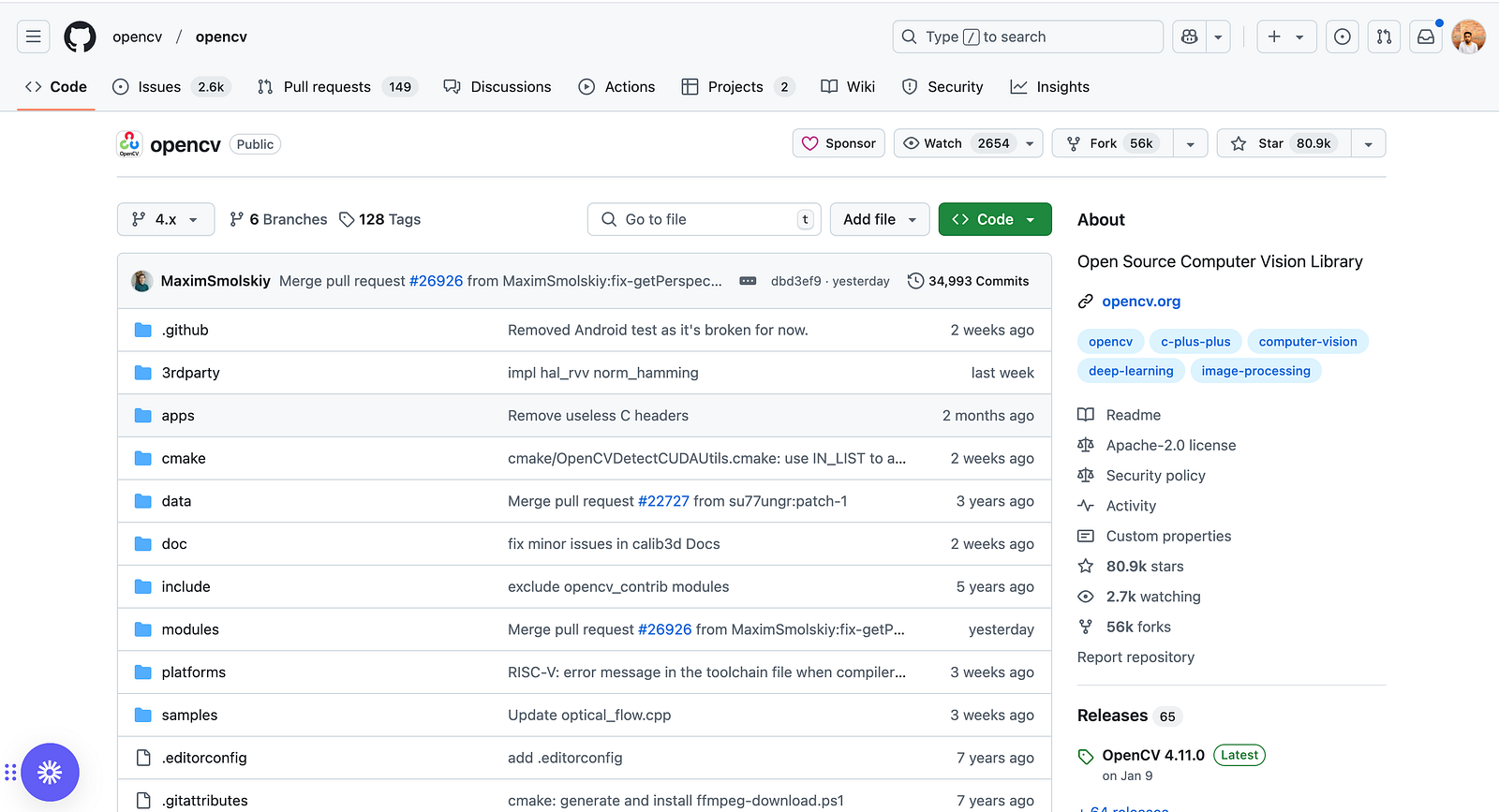This screenshot has height=812, width=1499.
Task: Open the .github folder icon
Action: 143,330
